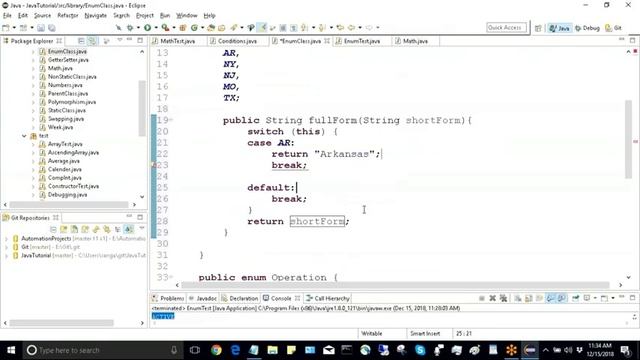
Task: Close the EnumClass.java editor tab
Action: [327, 41]
